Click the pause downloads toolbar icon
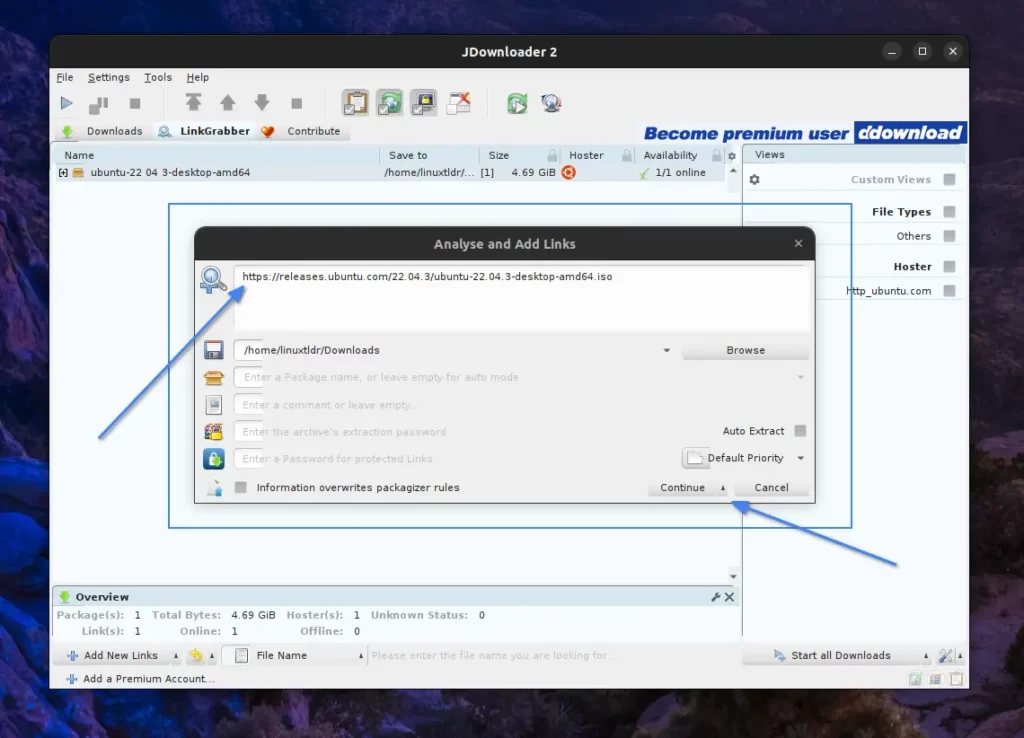This screenshot has width=1024, height=738. (99, 104)
